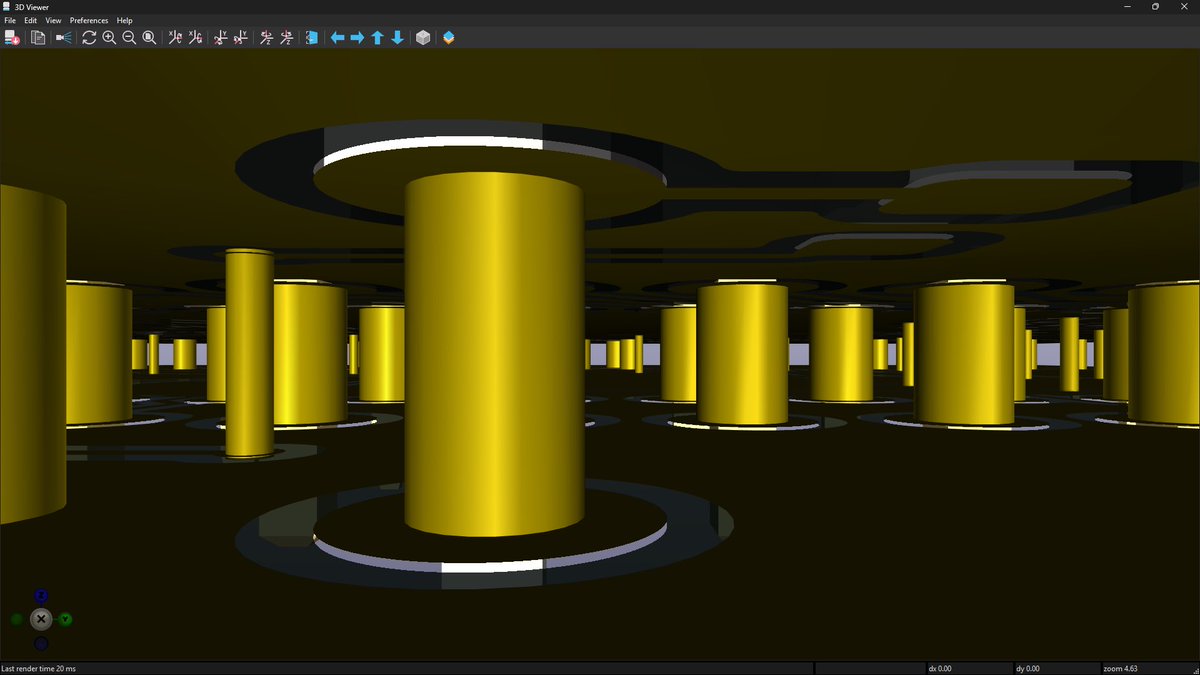Viewport: 1200px width, 675px height.
Task: Toggle the Appearance Manager layers icon
Action: tap(449, 38)
